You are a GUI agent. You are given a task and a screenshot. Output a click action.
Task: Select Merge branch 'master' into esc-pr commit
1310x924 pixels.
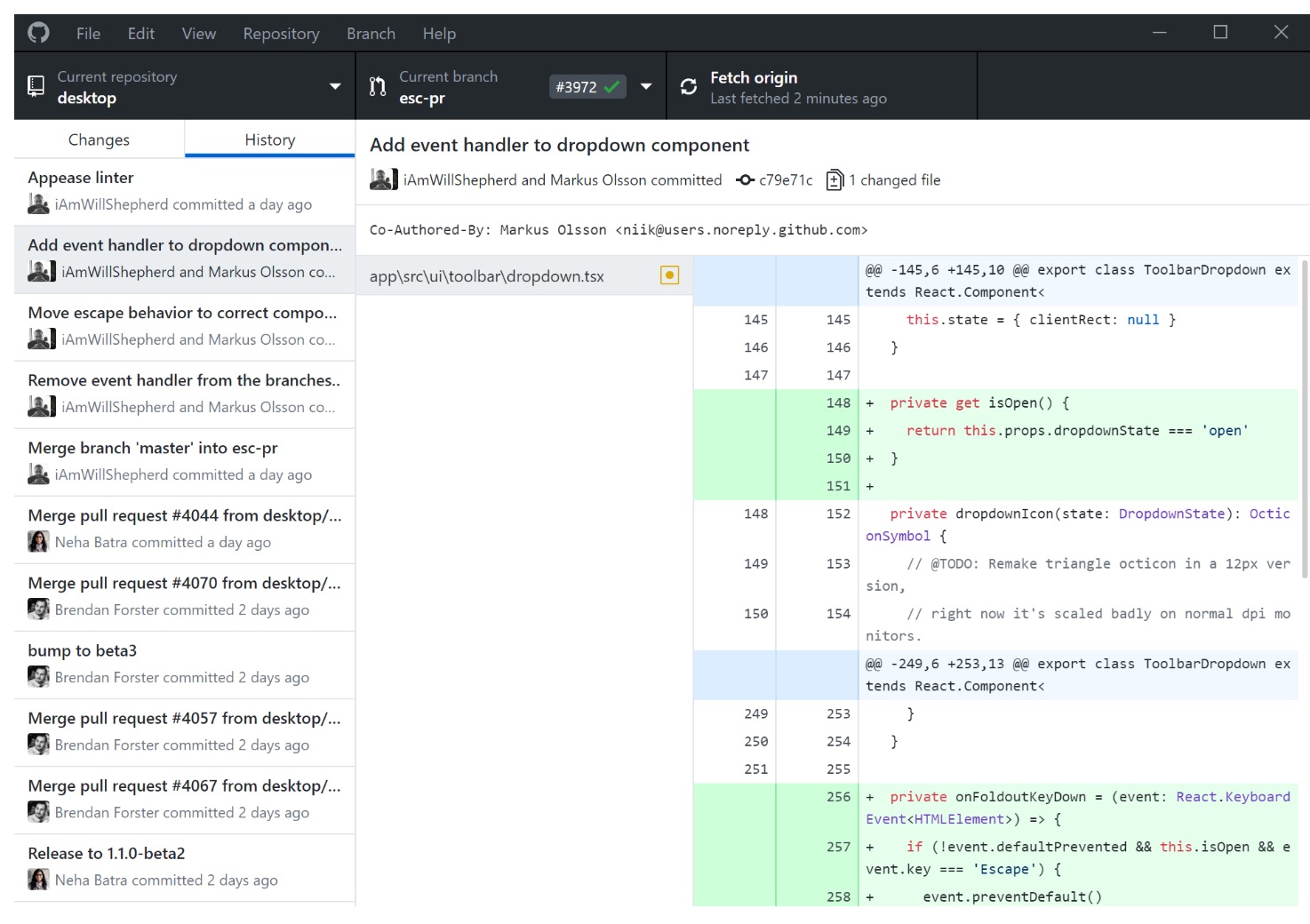pyautogui.click(x=185, y=461)
